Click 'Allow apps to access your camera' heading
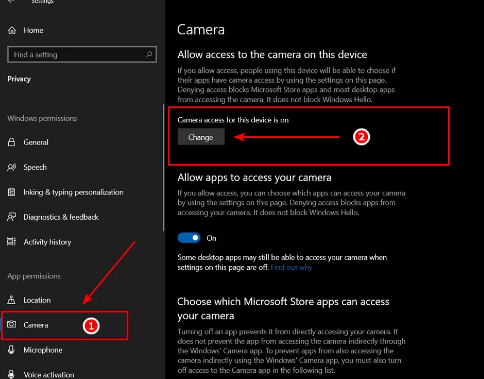The image size is (484, 379). pos(254,178)
